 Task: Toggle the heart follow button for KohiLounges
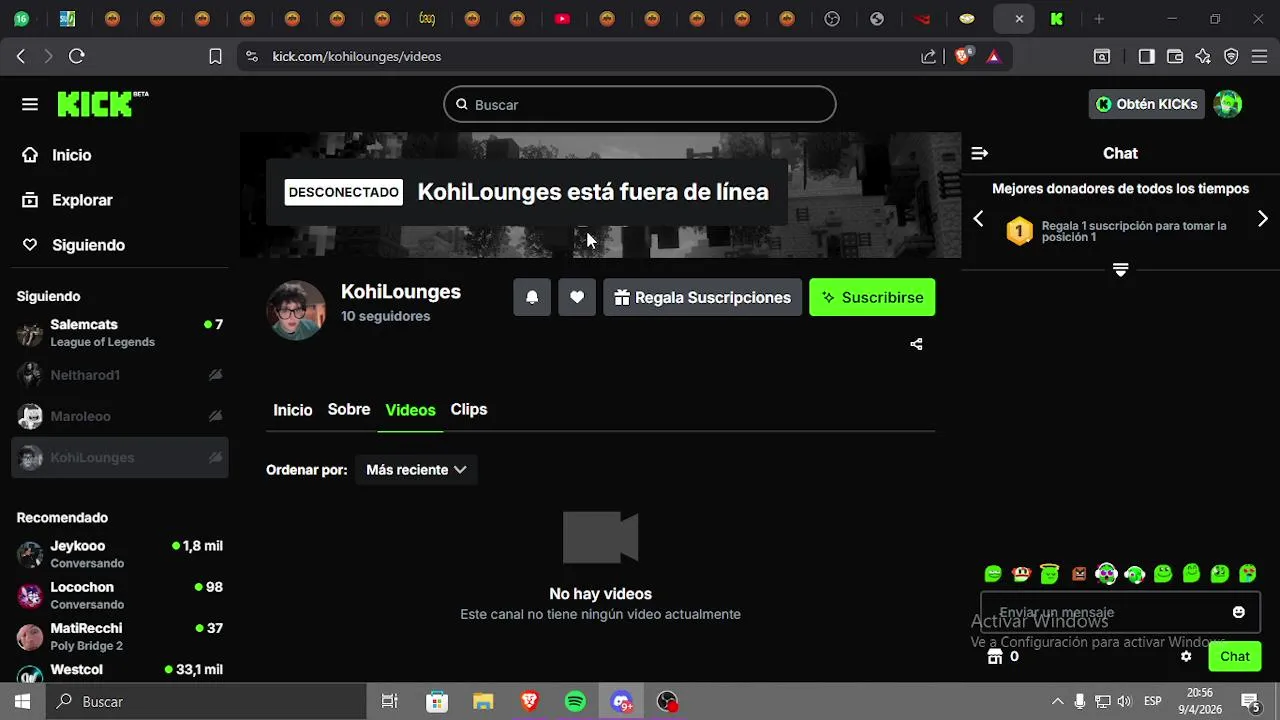(577, 297)
